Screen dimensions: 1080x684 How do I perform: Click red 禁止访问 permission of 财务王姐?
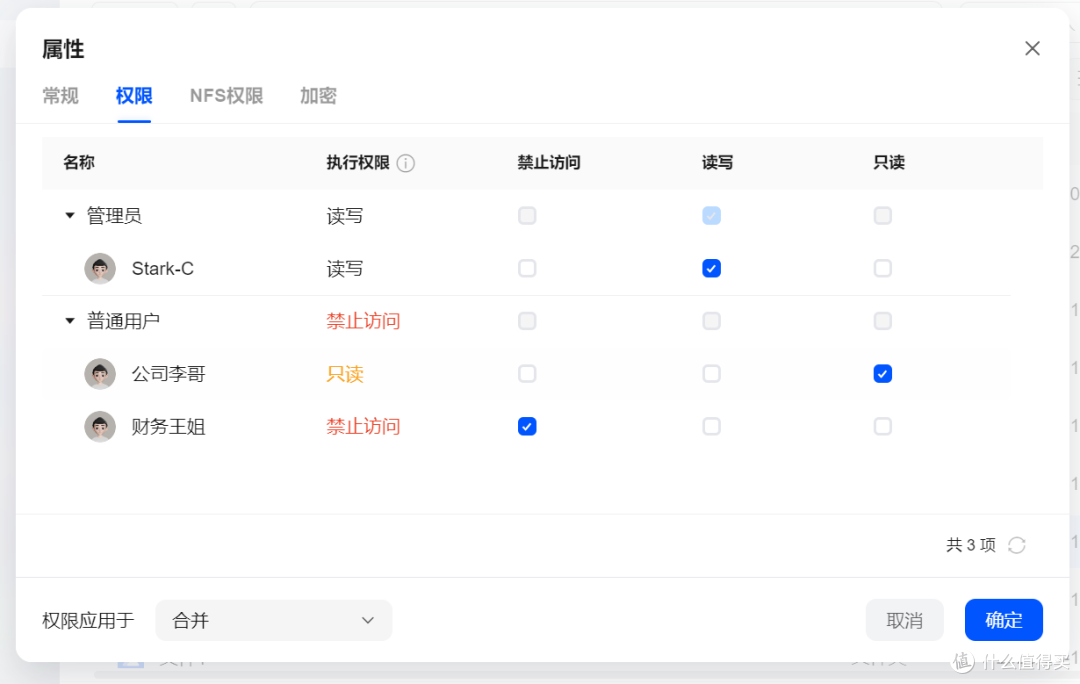(x=363, y=427)
